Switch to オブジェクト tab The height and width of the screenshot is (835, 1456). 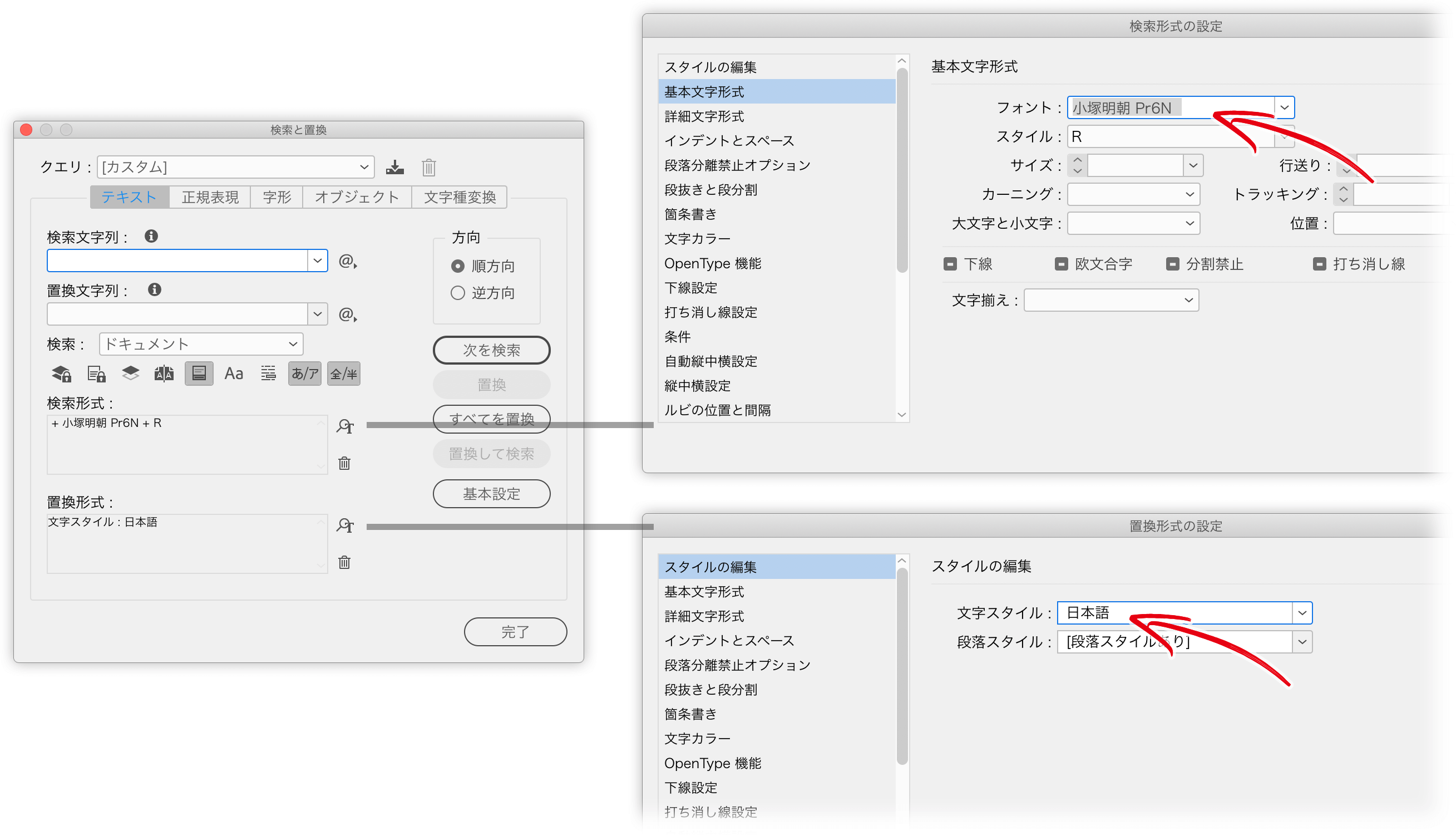tap(357, 197)
